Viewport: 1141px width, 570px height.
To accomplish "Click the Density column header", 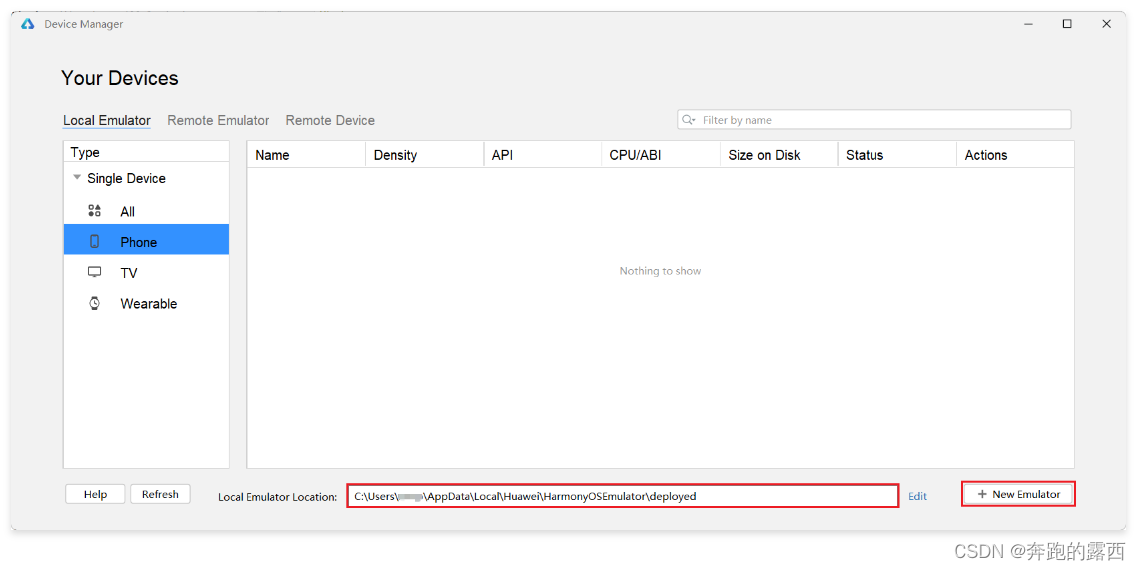I will (425, 155).
